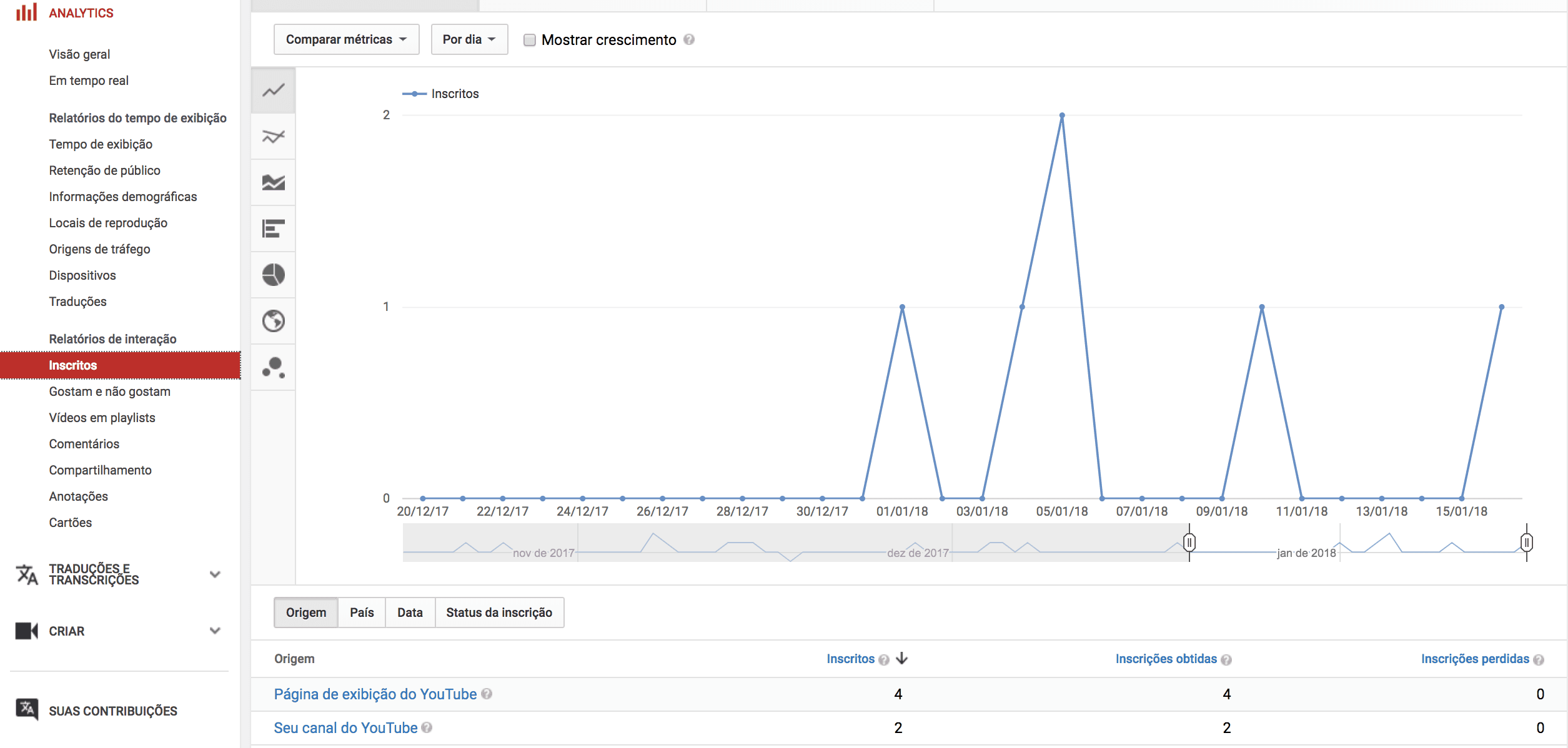The width and height of the screenshot is (1568, 748).
Task: Open the map visualization globe icon
Action: 273,321
